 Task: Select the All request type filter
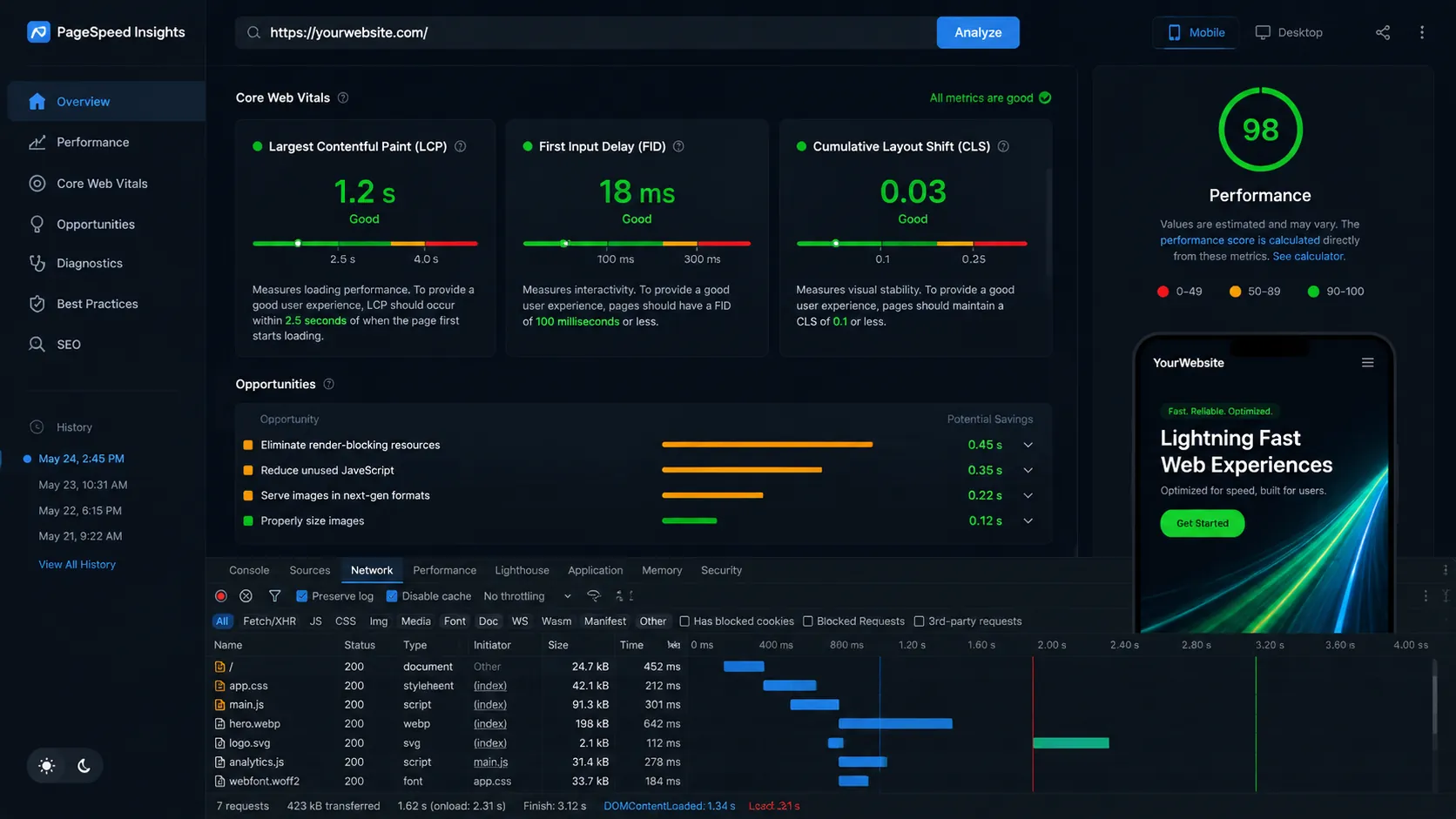tap(222, 621)
